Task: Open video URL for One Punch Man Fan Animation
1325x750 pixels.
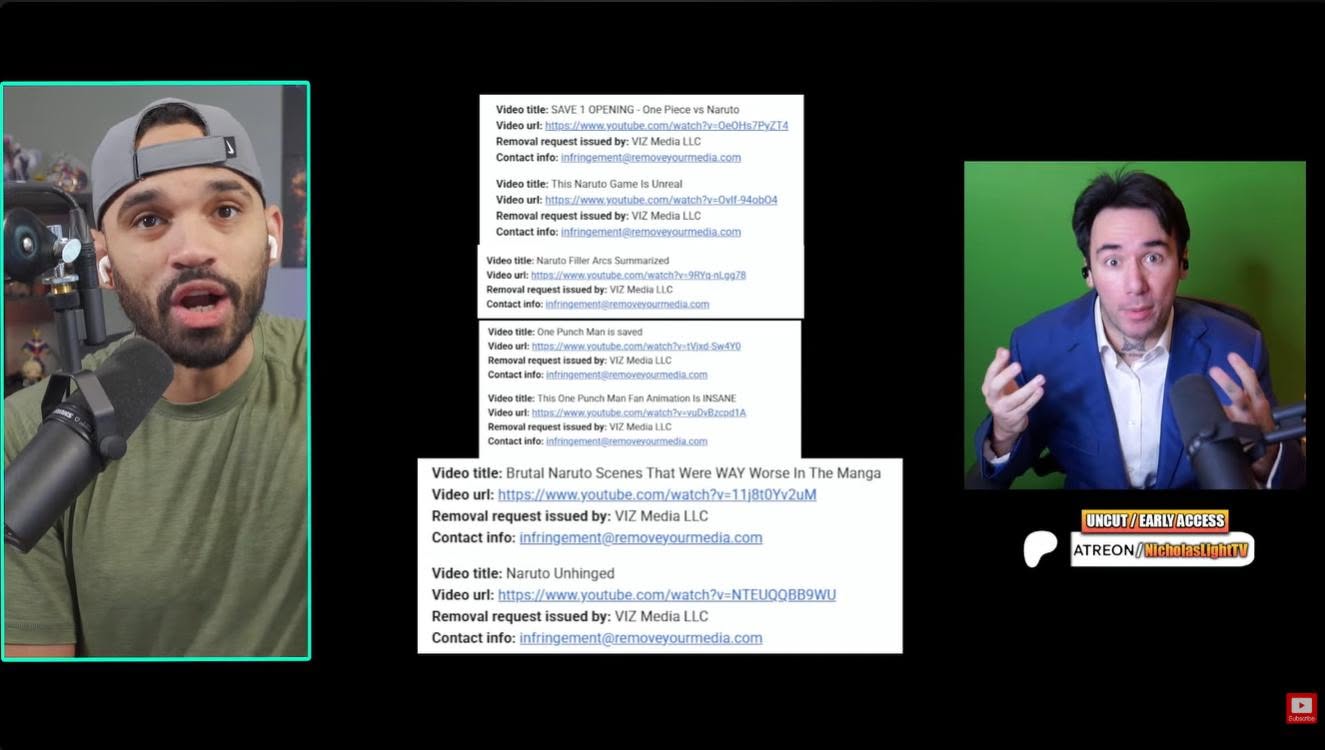Action: tap(639, 412)
